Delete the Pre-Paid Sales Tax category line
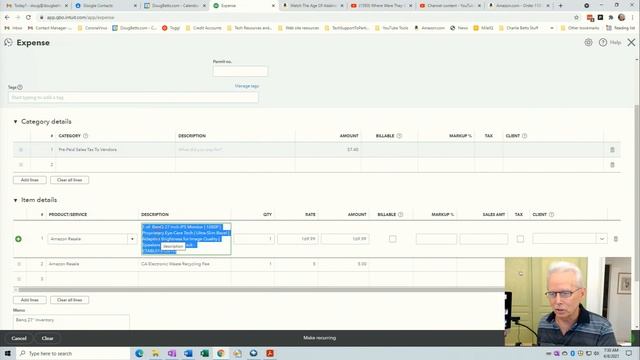Viewport: 640px width, 360px height. click(x=612, y=150)
